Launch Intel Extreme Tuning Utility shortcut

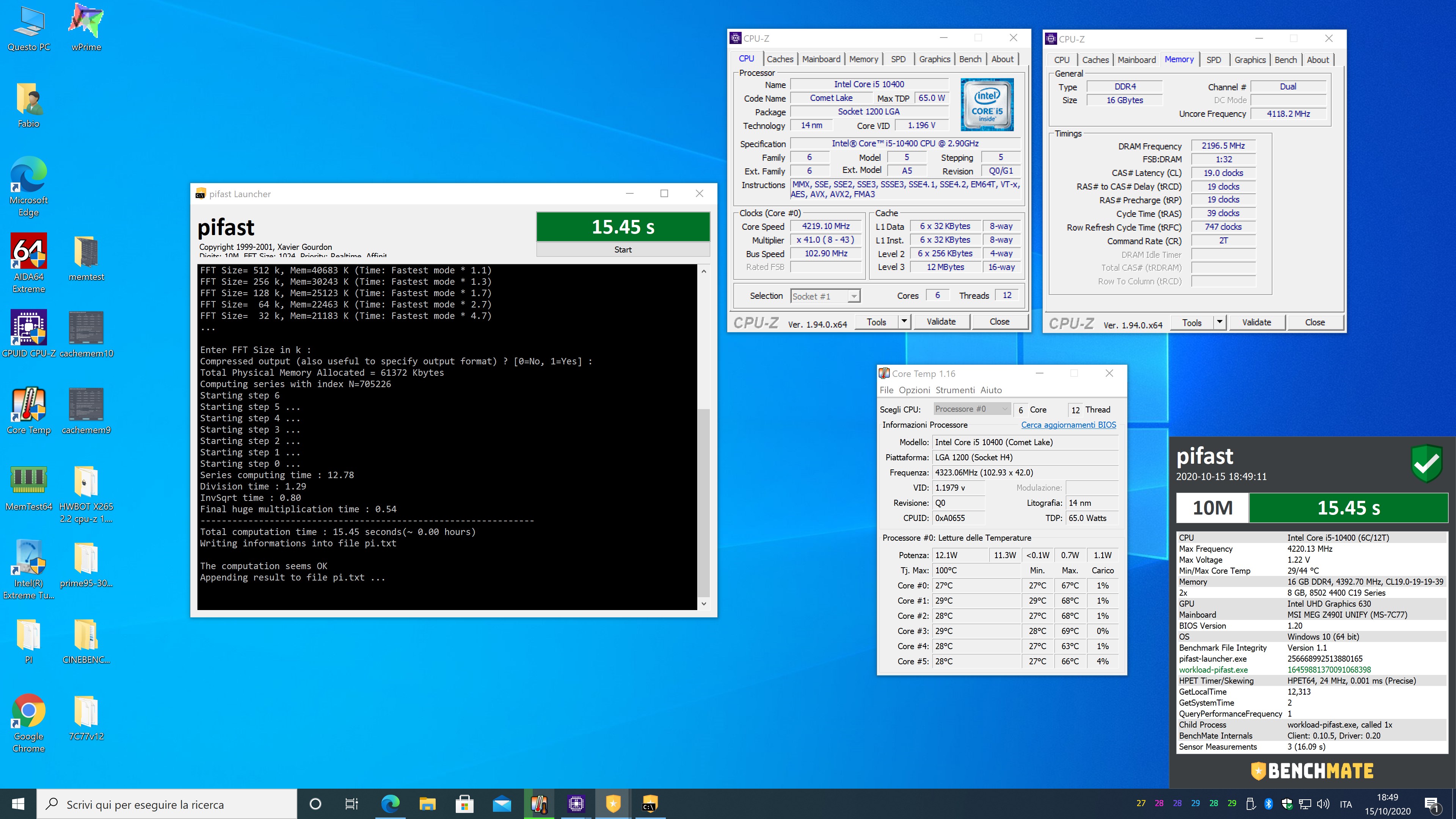pyautogui.click(x=29, y=570)
